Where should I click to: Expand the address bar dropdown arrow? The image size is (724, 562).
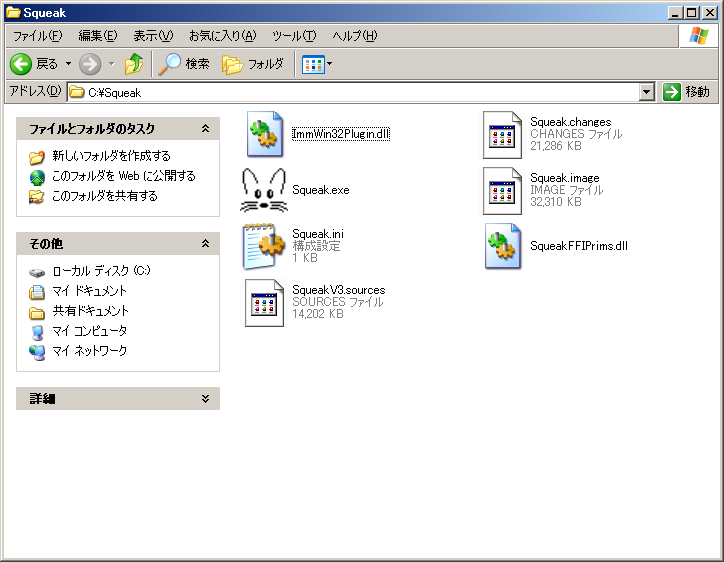click(x=646, y=92)
